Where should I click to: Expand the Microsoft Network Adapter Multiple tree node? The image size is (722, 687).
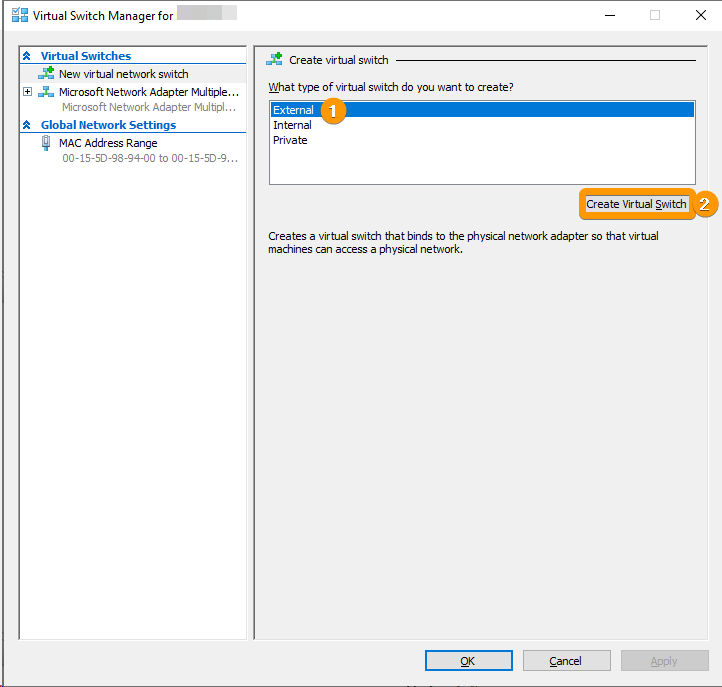(x=28, y=92)
